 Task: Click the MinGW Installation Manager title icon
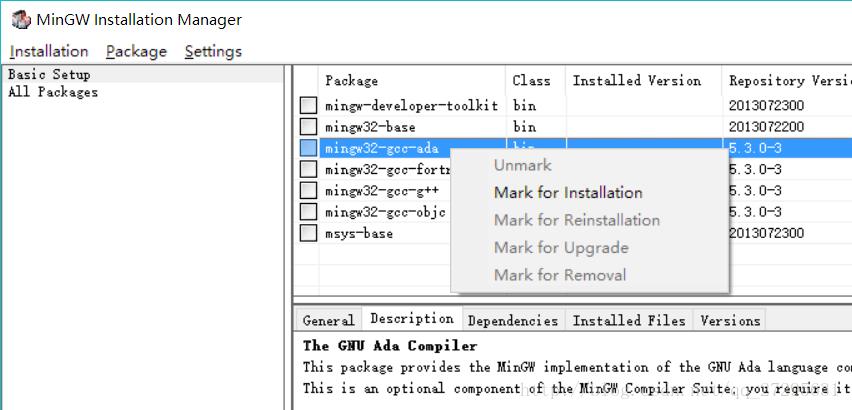coord(21,20)
